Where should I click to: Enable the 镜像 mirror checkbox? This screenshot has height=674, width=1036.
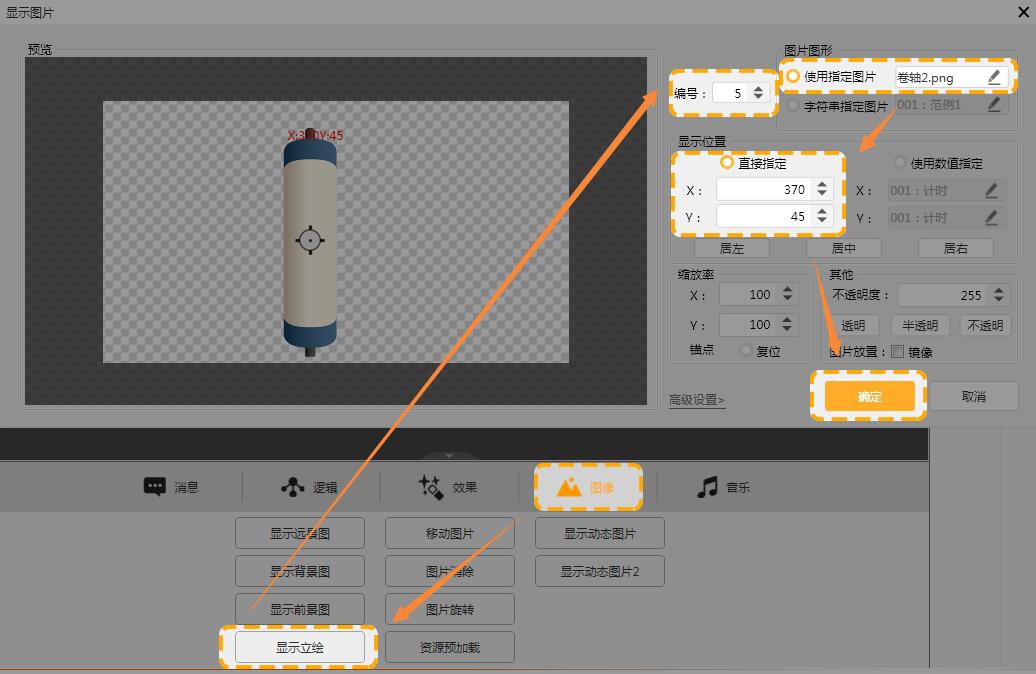[x=897, y=352]
